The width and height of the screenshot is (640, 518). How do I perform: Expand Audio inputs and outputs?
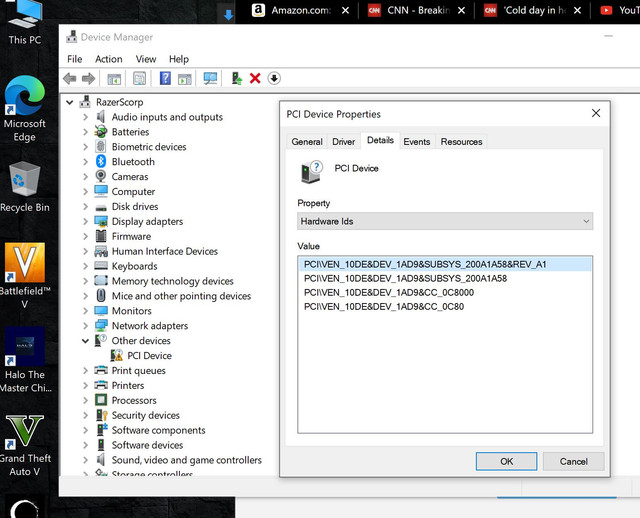(x=85, y=117)
